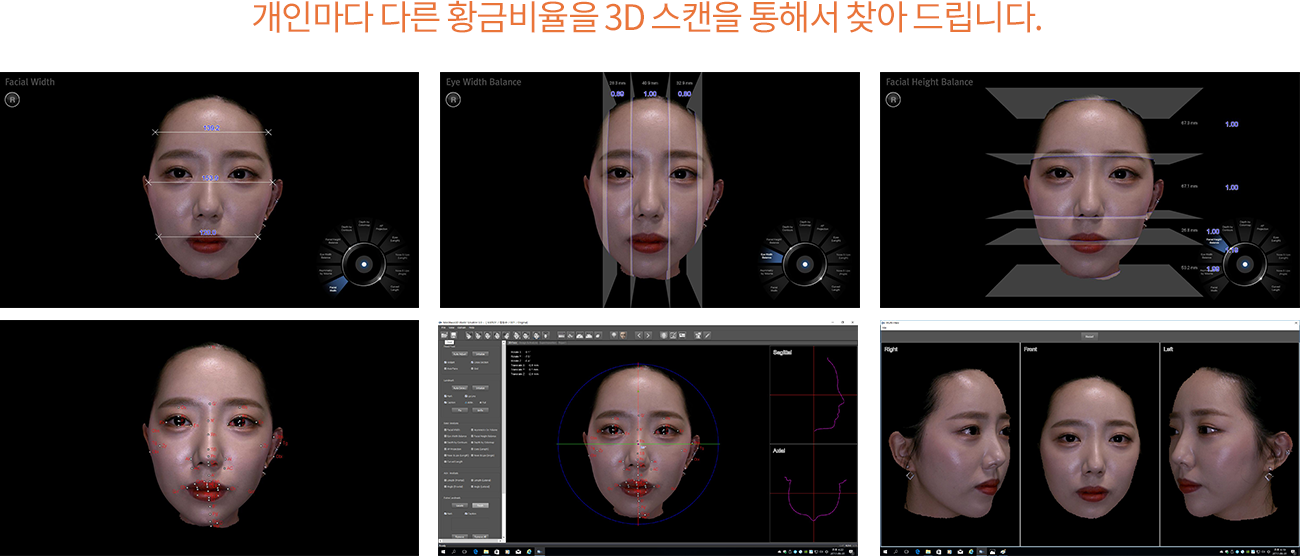Click radial dial center knob in Eye Width Balance screen
This screenshot has height=556, width=1300.
(x=804, y=264)
